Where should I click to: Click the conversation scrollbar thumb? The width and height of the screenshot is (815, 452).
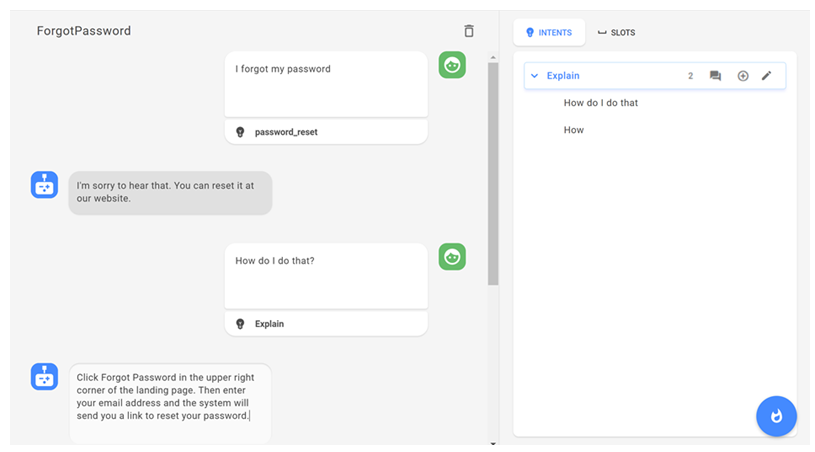pos(493,174)
